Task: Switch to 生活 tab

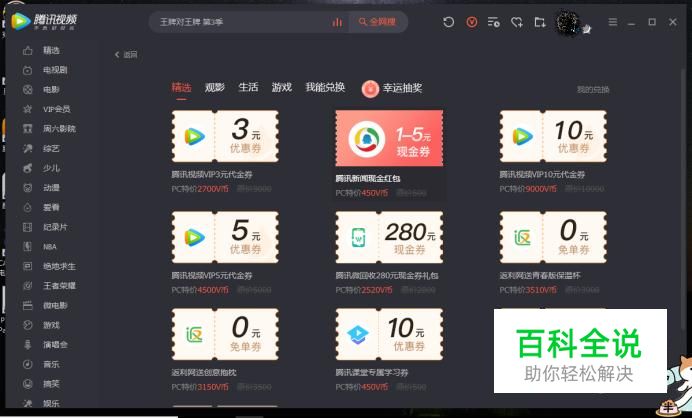Action: tap(248, 87)
